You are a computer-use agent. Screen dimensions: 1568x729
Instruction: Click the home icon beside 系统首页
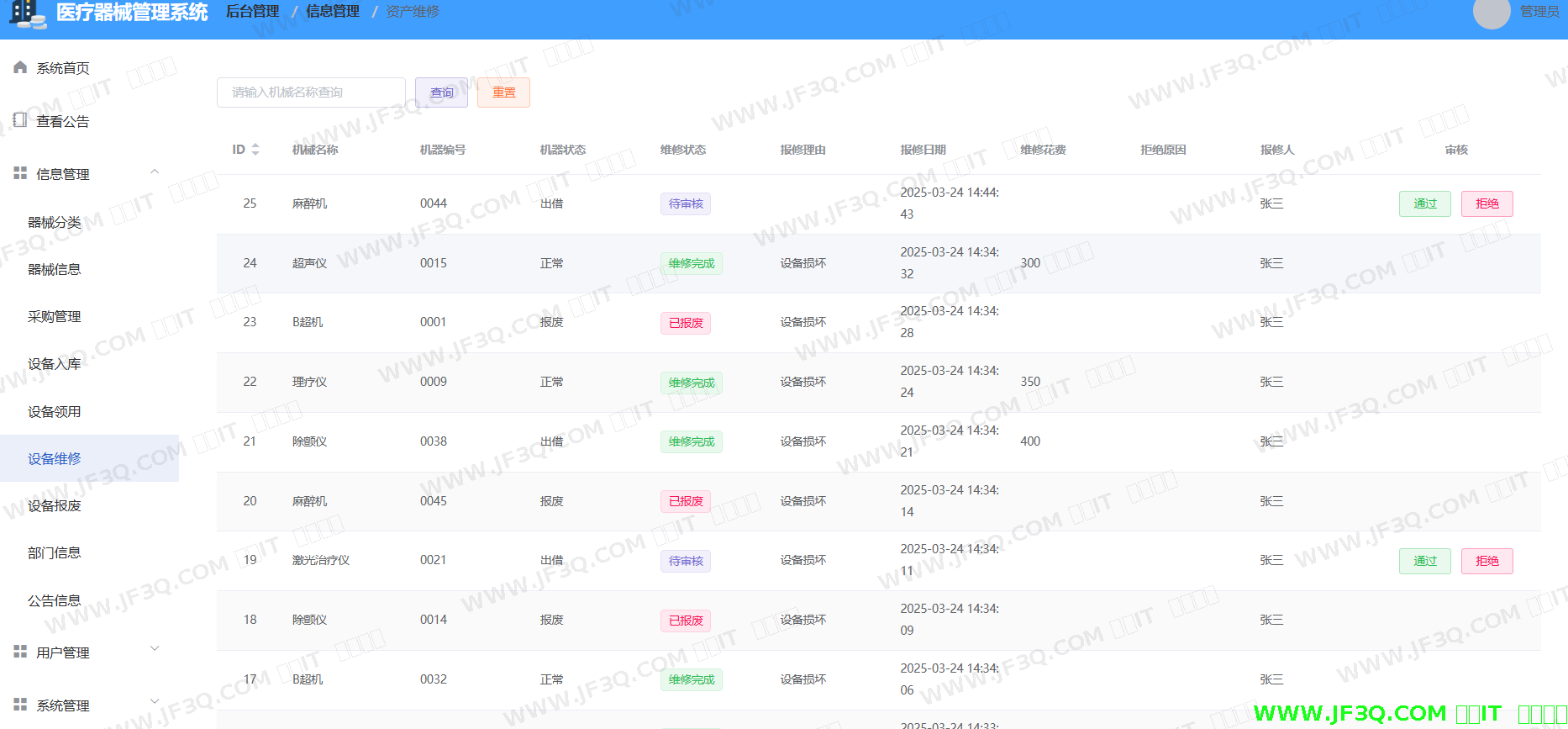(x=20, y=67)
